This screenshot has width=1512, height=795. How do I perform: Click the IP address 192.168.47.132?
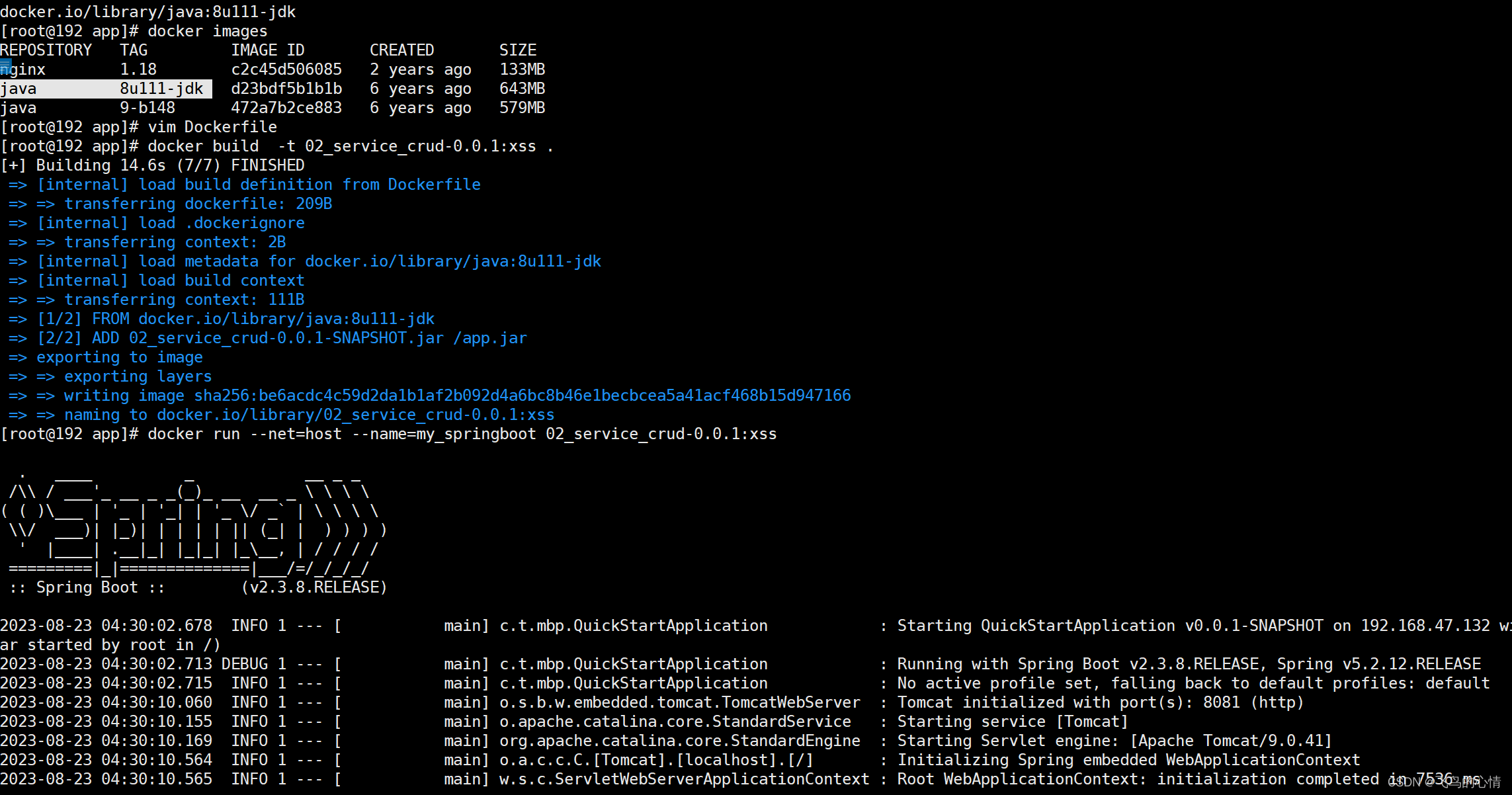1425,626
